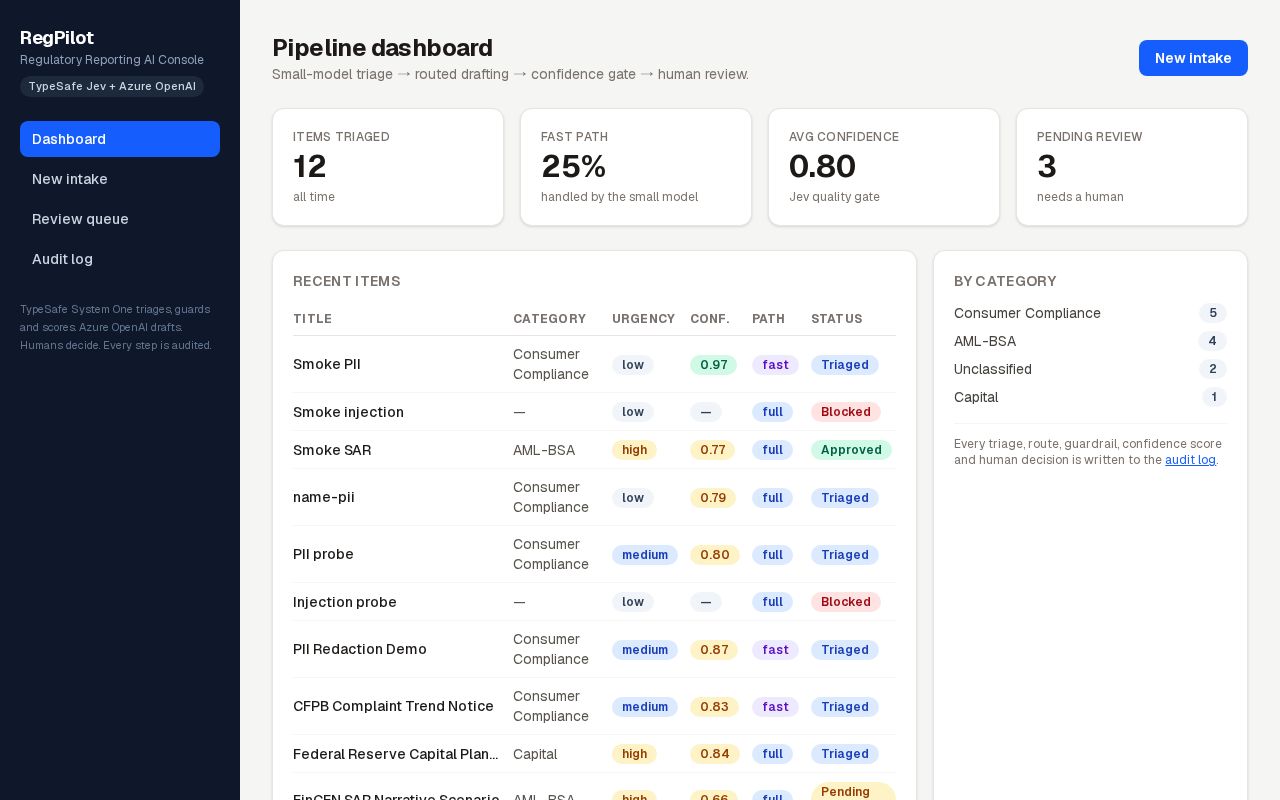Click the Conf. column header

(x=710, y=319)
